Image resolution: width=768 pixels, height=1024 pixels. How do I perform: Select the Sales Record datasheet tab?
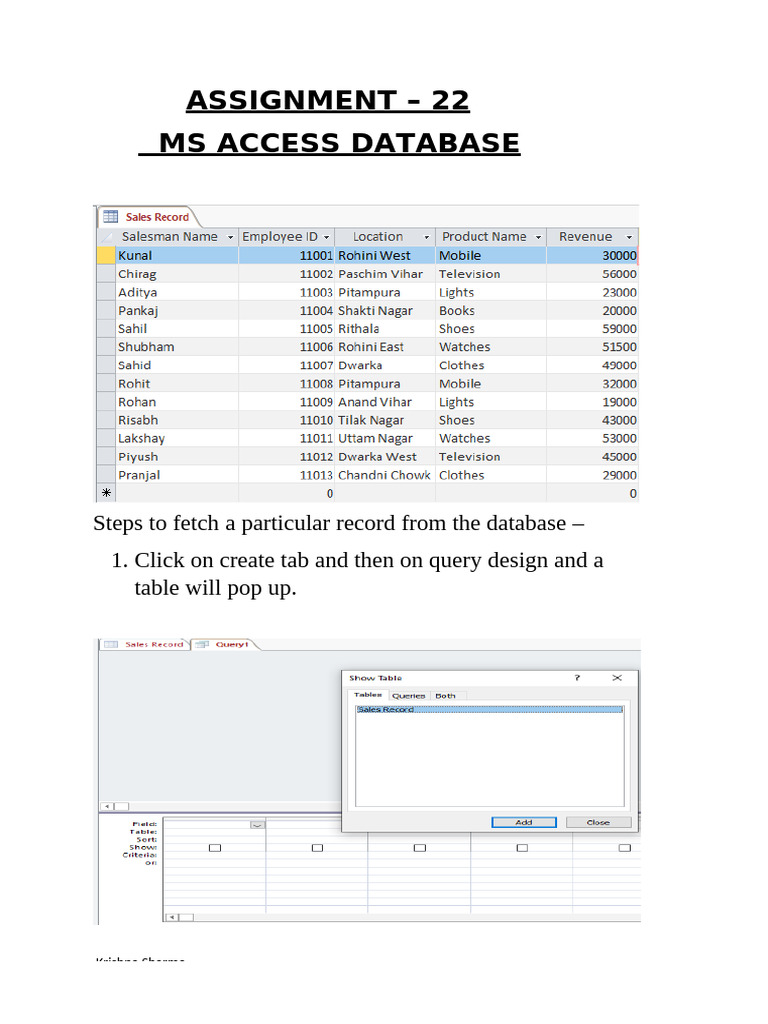coord(148,217)
